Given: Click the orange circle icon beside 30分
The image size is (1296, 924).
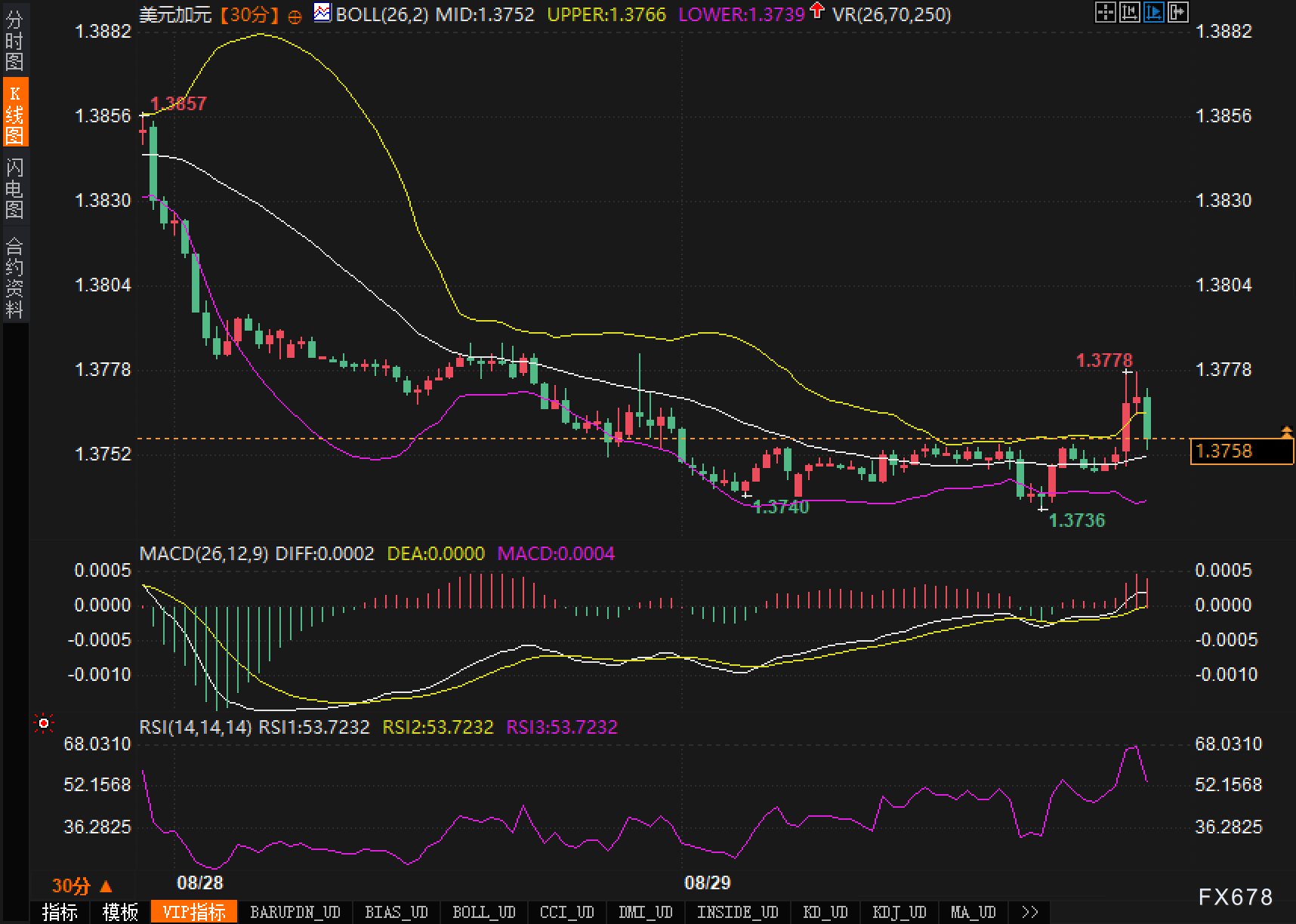Looking at the screenshot, I should point(295,17).
